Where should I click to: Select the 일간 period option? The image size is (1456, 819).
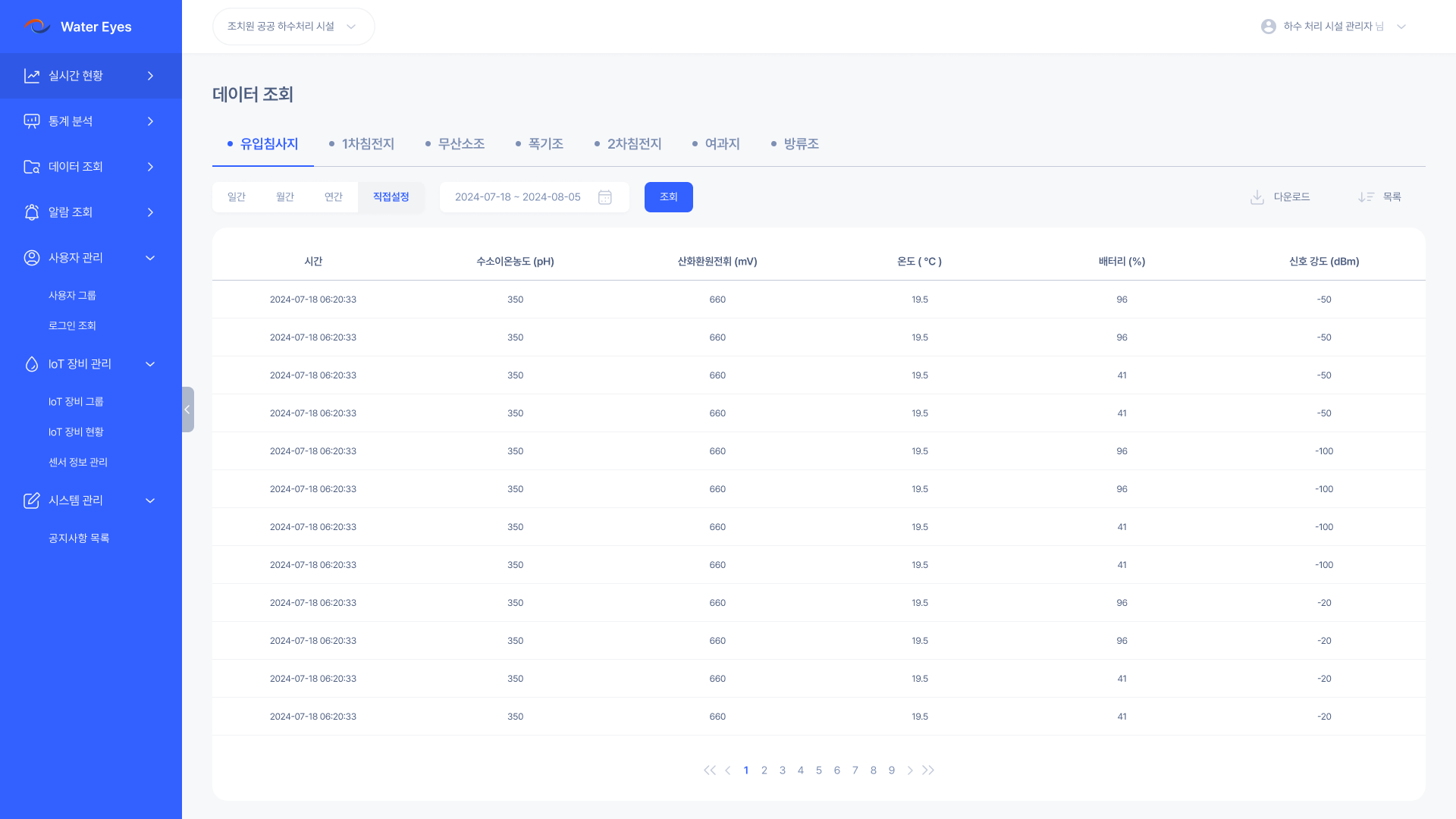tap(237, 197)
